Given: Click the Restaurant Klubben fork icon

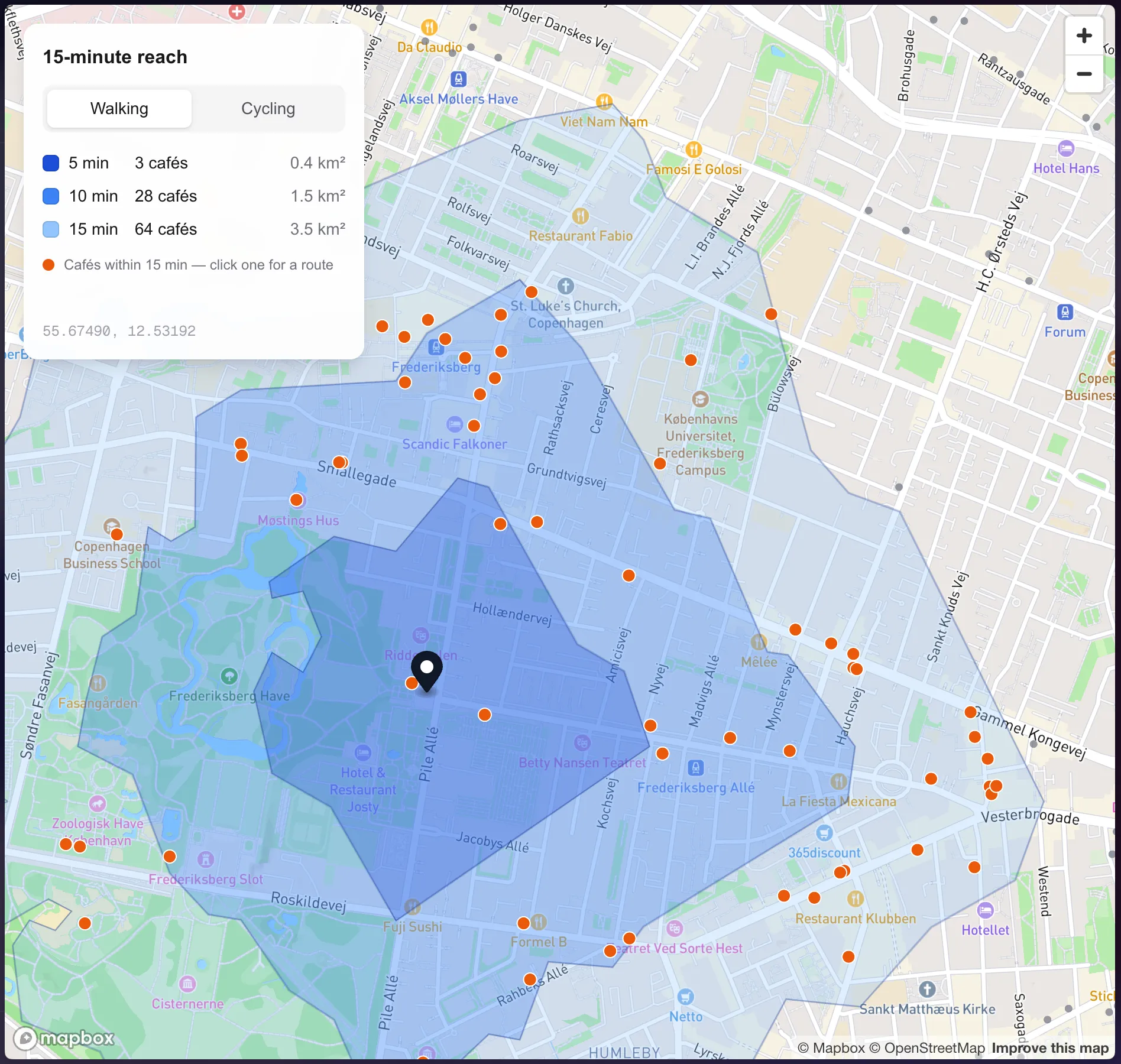Looking at the screenshot, I should [855, 898].
